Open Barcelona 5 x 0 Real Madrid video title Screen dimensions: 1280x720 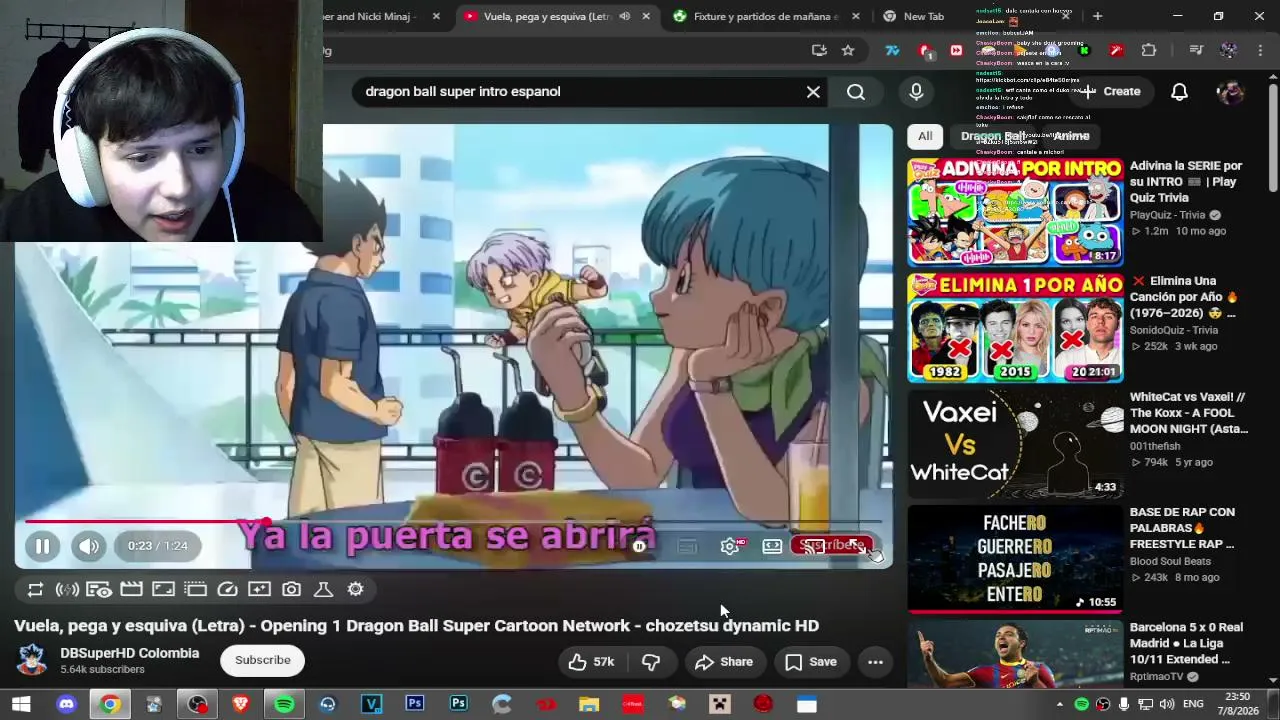pos(1189,643)
